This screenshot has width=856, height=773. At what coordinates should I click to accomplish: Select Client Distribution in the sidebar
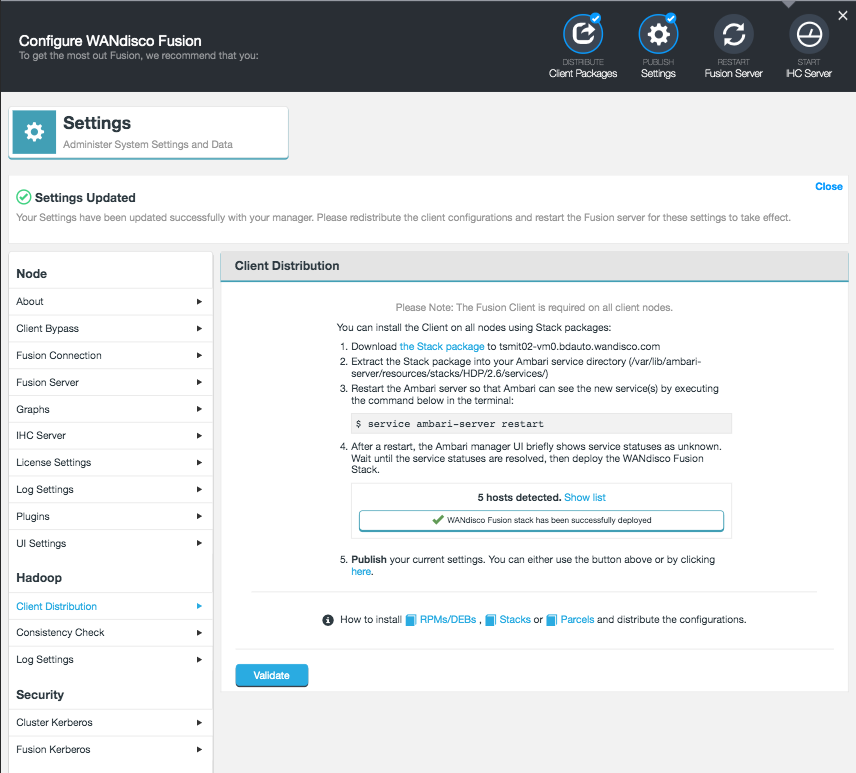[110, 606]
